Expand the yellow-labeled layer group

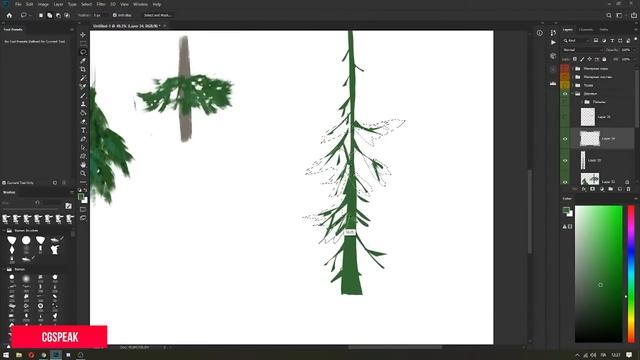click(x=572, y=85)
